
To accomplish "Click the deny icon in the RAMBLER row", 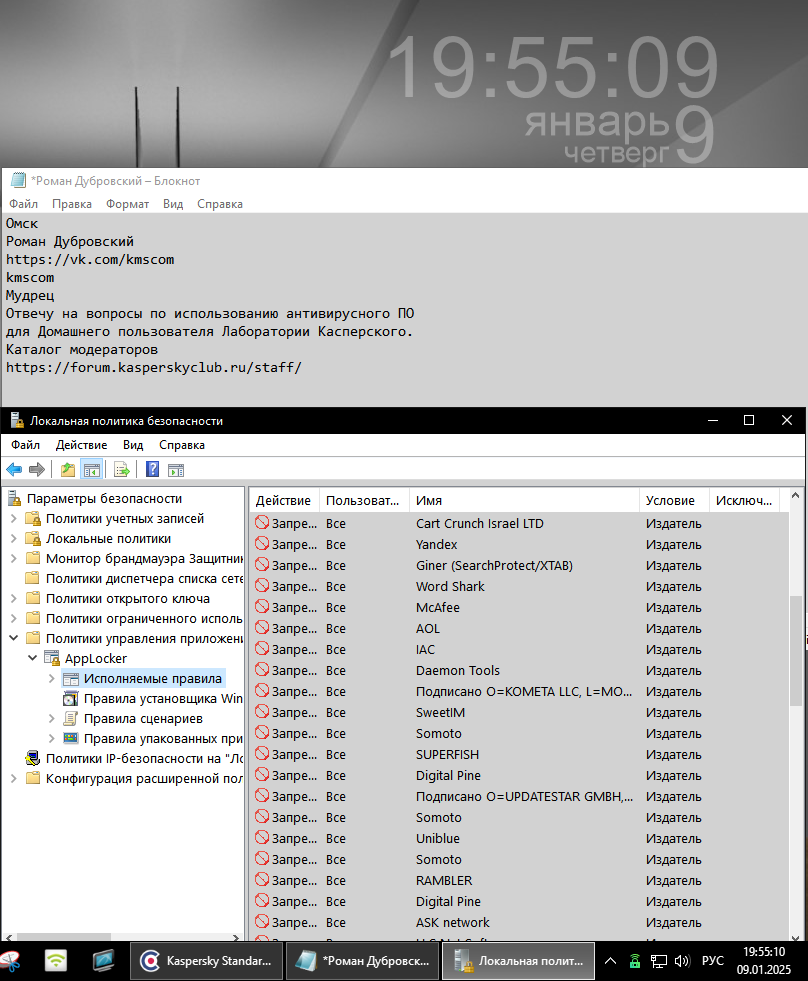I will pos(262,880).
